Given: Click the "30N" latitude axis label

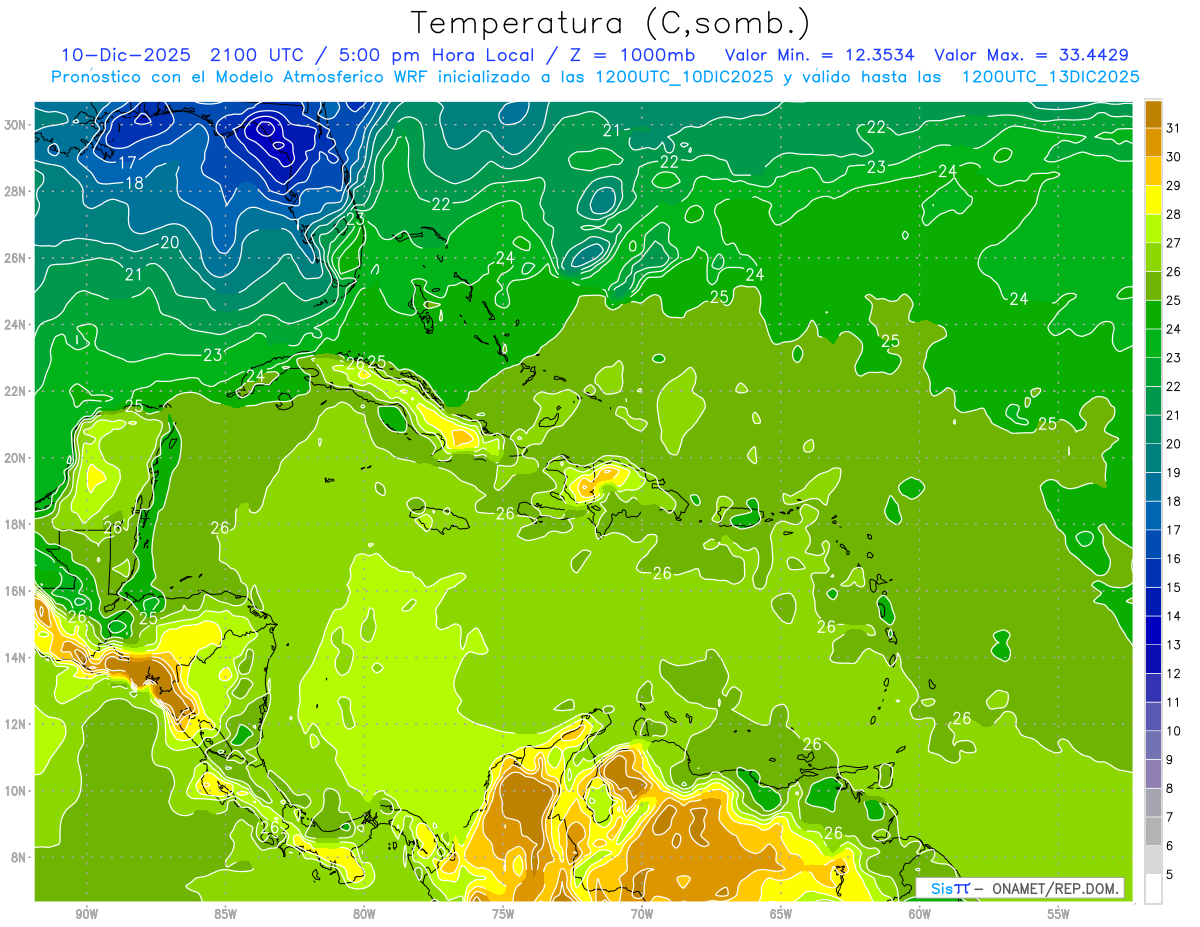Looking at the screenshot, I should (16, 124).
